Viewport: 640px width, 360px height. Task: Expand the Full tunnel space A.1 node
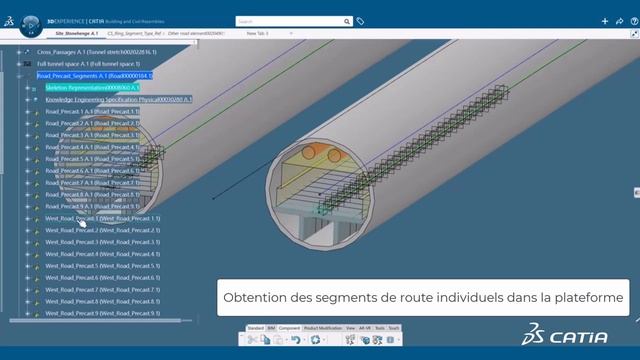tap(19, 64)
